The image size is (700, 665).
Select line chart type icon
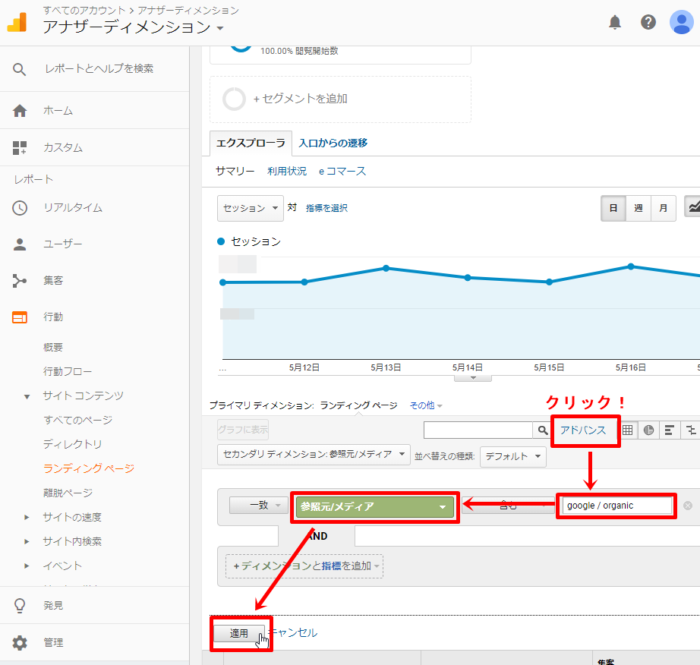point(693,207)
